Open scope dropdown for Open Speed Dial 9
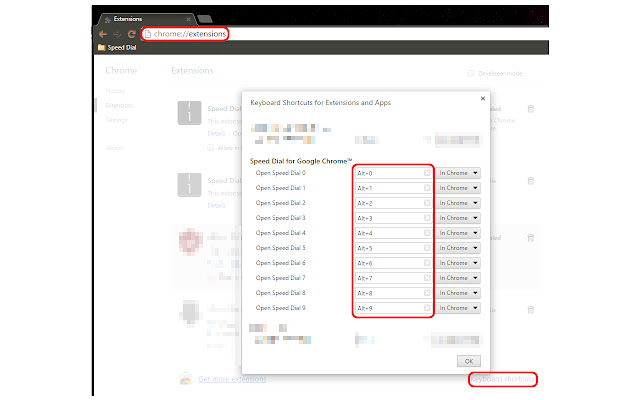 [458, 308]
